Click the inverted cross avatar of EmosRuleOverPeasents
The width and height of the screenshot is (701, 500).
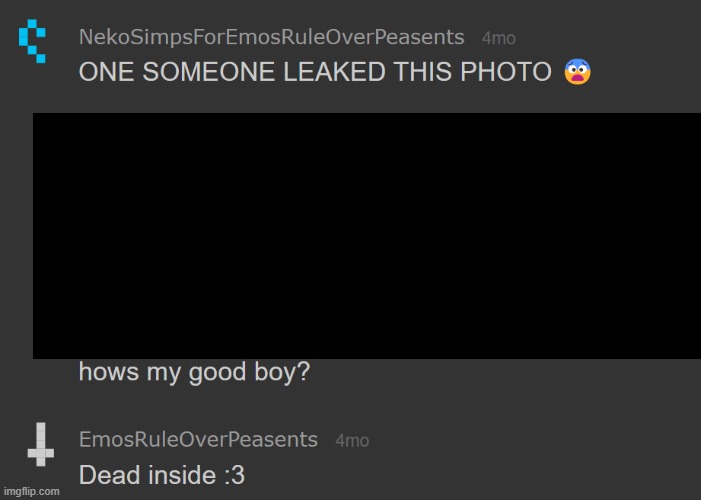41,444
